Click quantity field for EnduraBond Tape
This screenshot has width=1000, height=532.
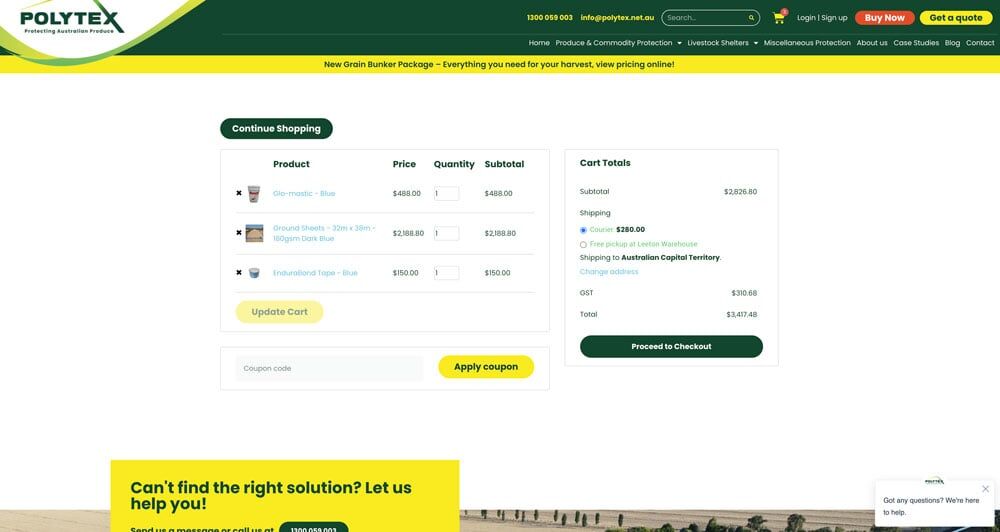(x=446, y=273)
